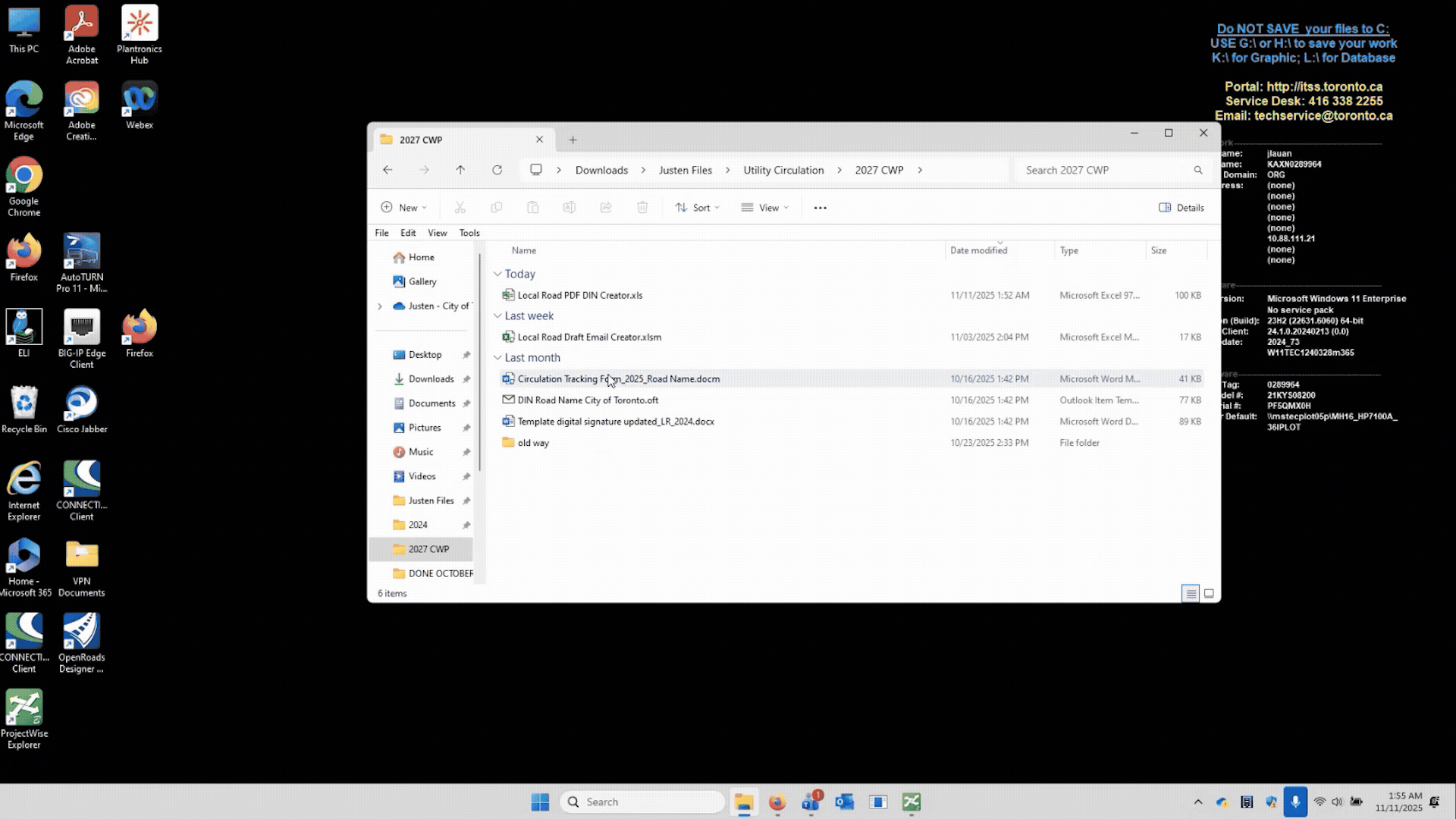Collapse the Last month group

click(x=497, y=358)
